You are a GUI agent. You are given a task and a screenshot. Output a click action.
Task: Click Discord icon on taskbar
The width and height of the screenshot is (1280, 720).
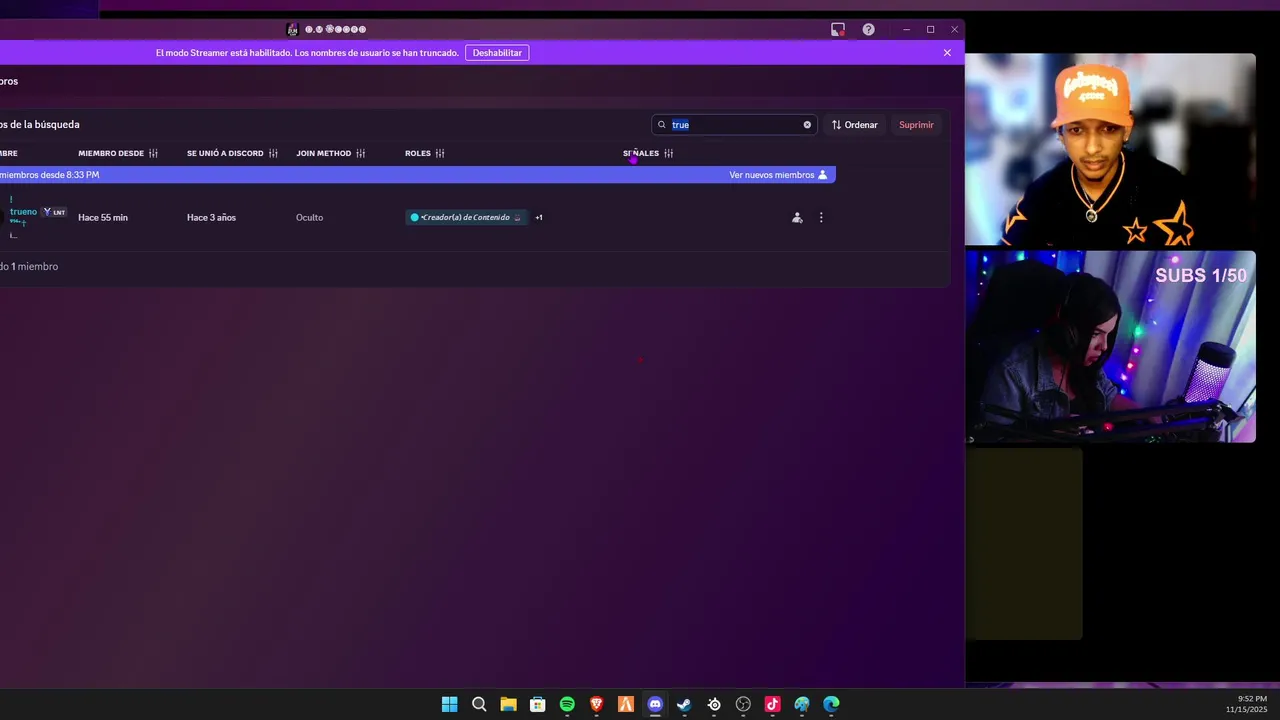[x=655, y=704]
